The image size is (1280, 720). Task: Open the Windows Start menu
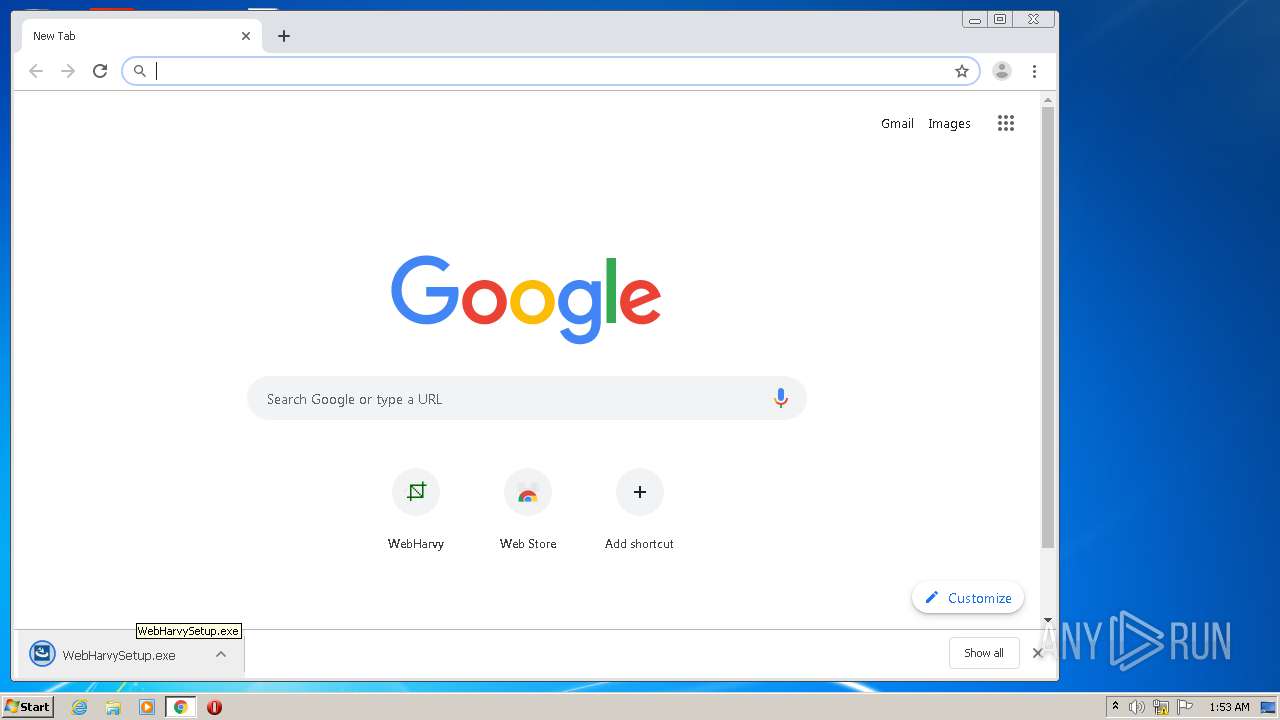point(27,707)
